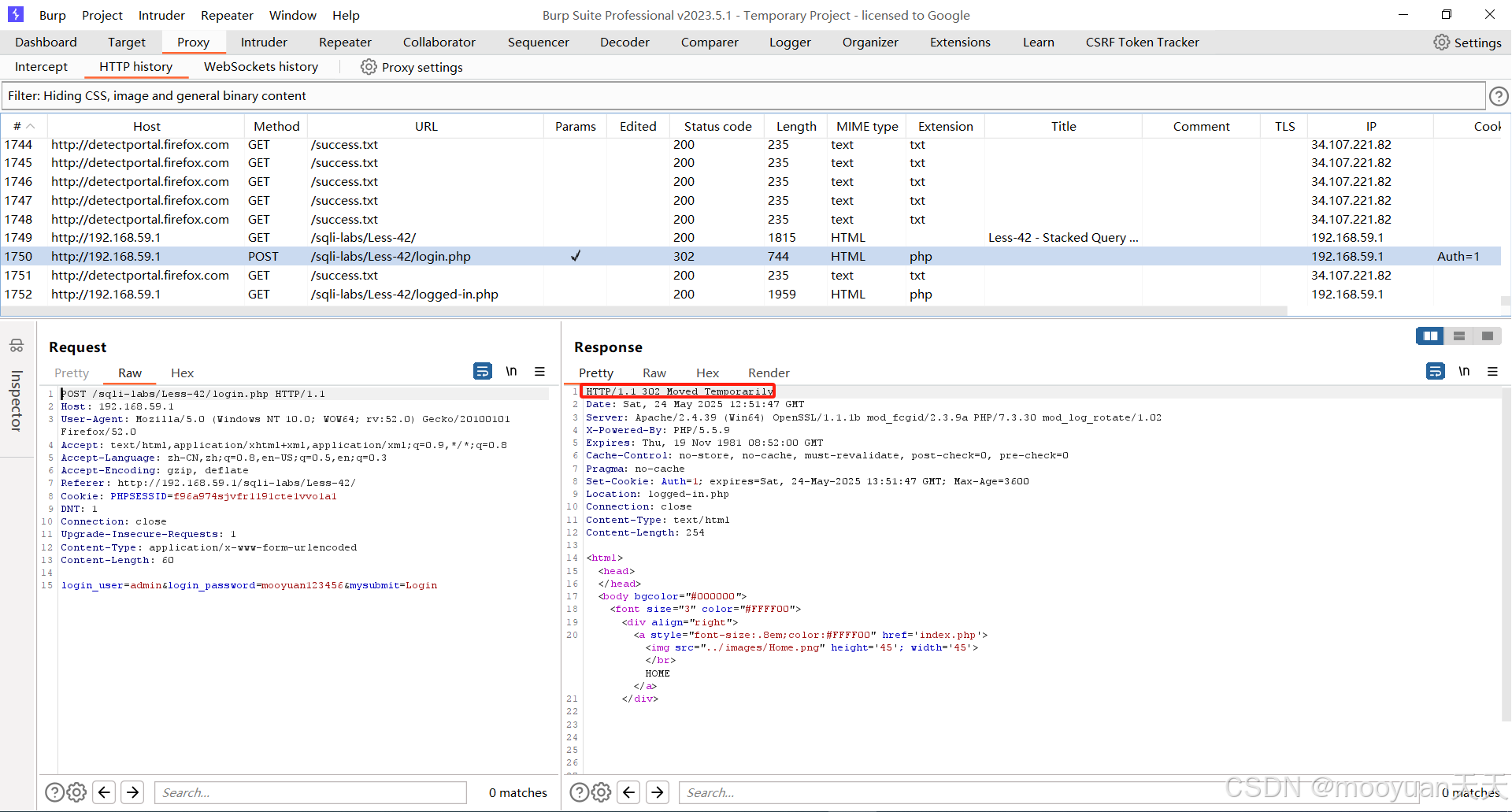Screen dimensions: 1512x812
Task: Open the Burp menu
Action: tap(52, 15)
